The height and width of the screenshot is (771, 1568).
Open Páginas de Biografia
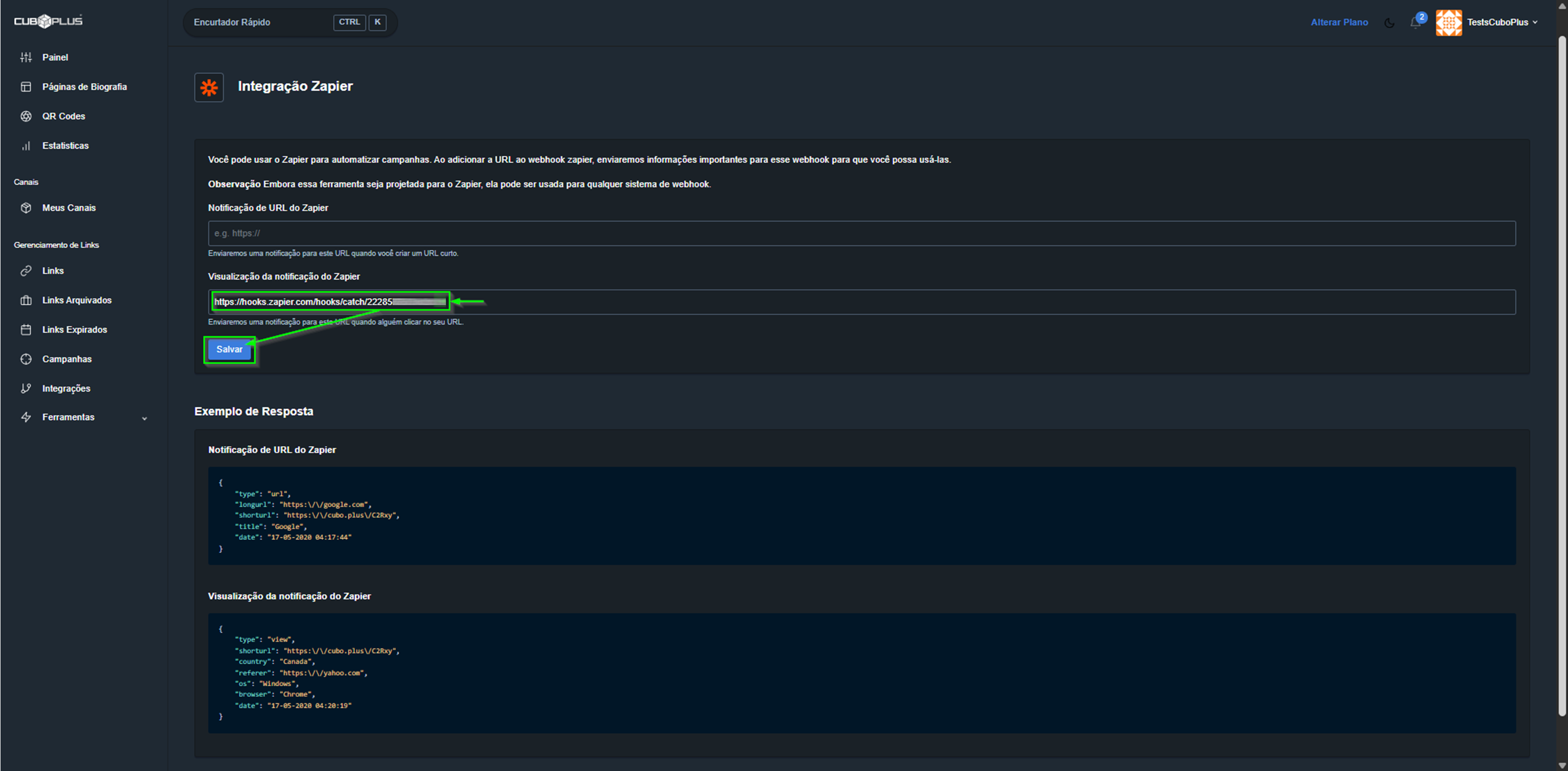click(85, 86)
